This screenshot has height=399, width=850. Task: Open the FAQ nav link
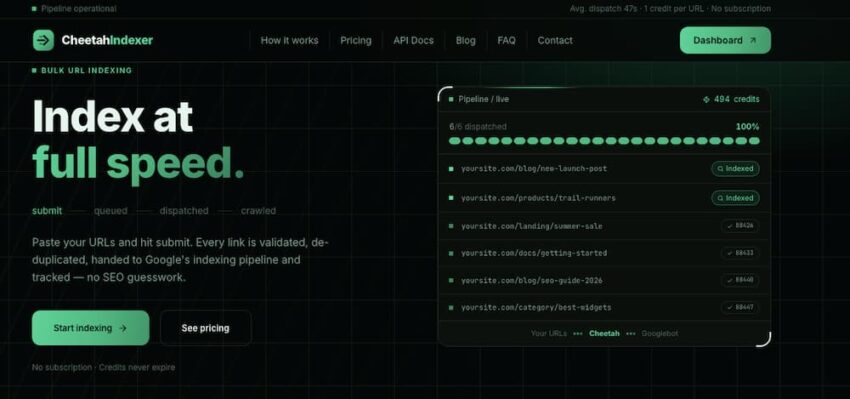(x=506, y=40)
